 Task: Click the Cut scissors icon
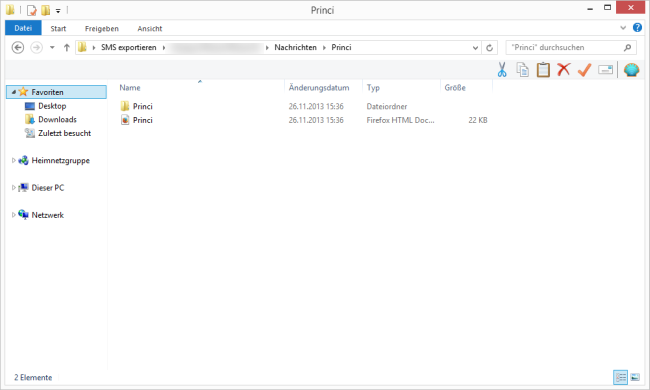pos(502,70)
